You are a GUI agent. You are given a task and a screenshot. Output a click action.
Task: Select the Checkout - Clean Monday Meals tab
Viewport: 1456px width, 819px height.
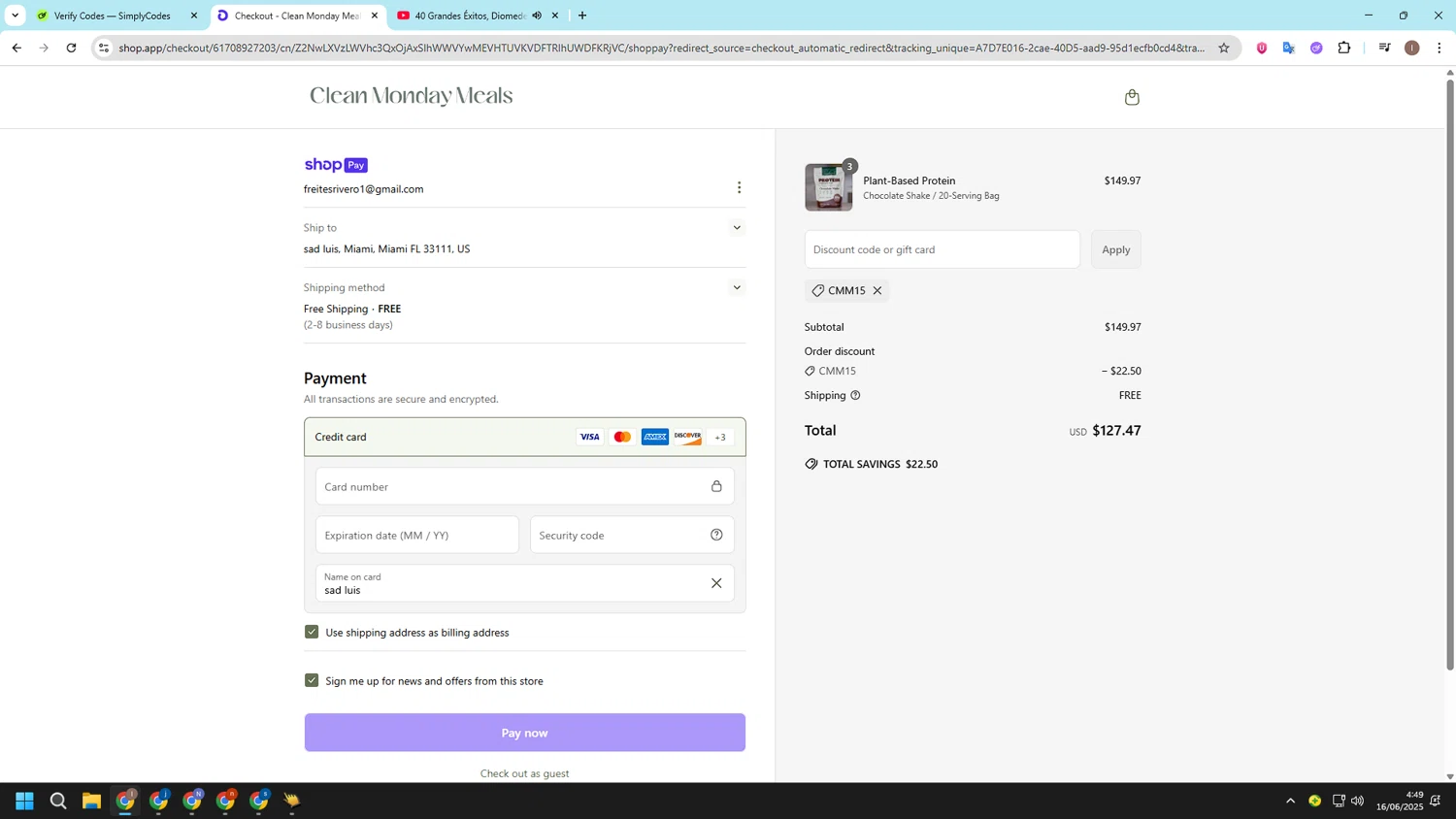tap(296, 16)
